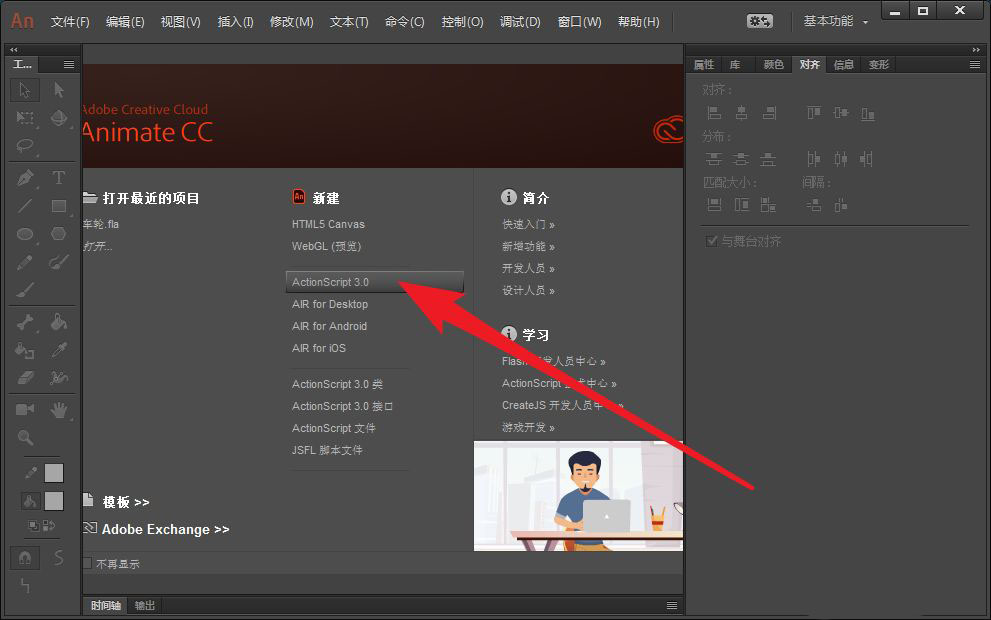Select the PolyStar hexagon tool
Screen dimensions: 991x620
tap(59, 234)
